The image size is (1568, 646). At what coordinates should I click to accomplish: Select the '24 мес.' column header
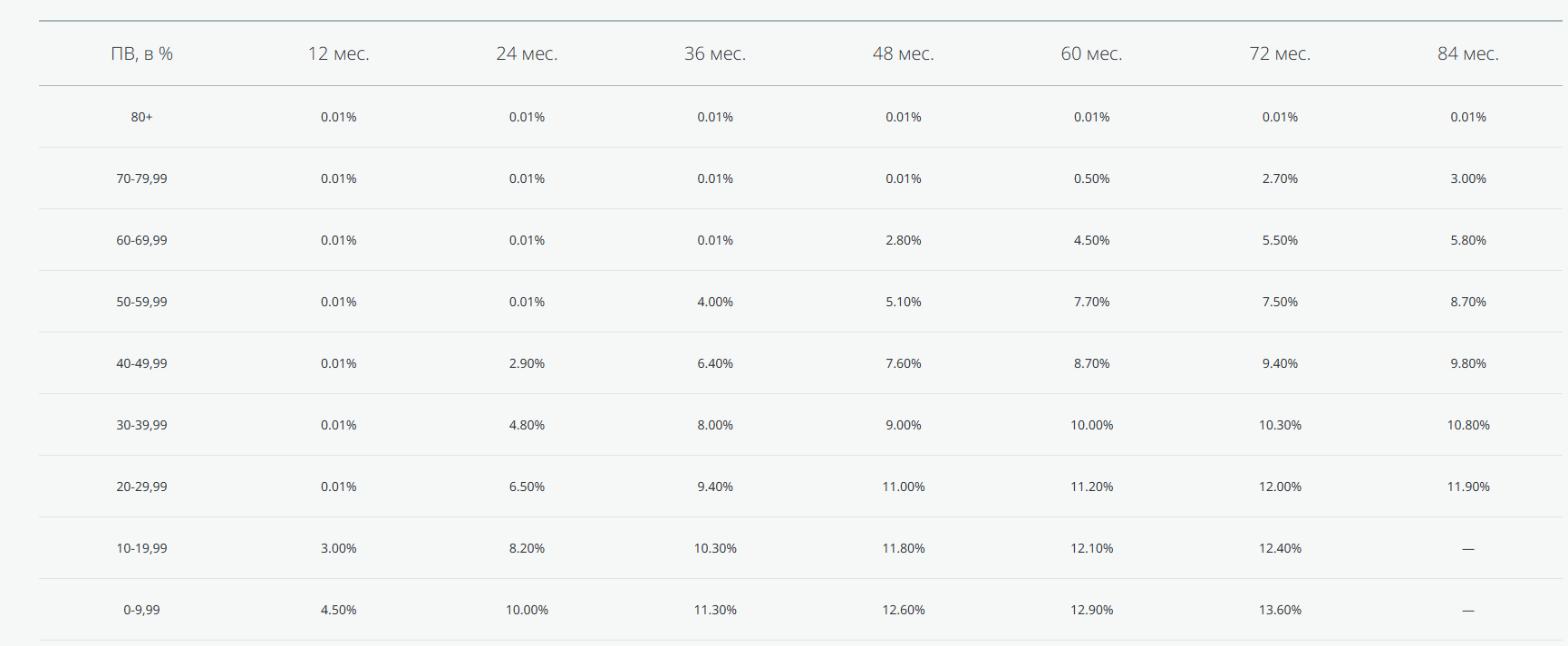(527, 53)
